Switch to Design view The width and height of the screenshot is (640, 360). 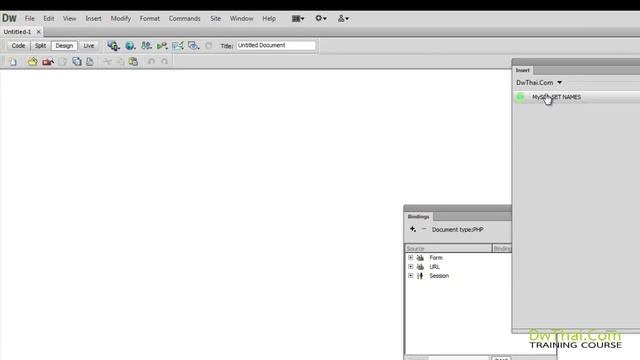point(64,46)
